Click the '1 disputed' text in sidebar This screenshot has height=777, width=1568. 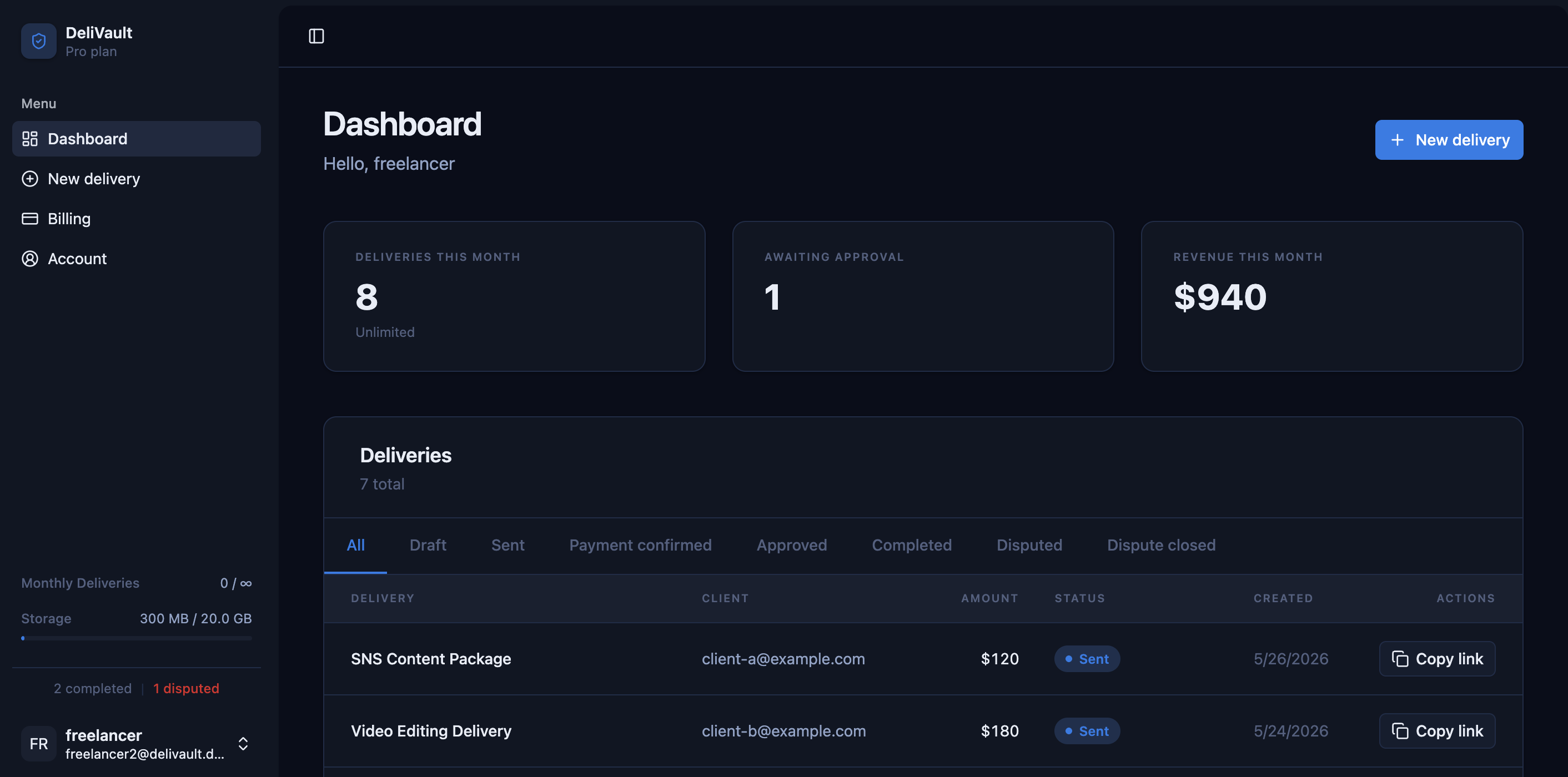(186, 688)
